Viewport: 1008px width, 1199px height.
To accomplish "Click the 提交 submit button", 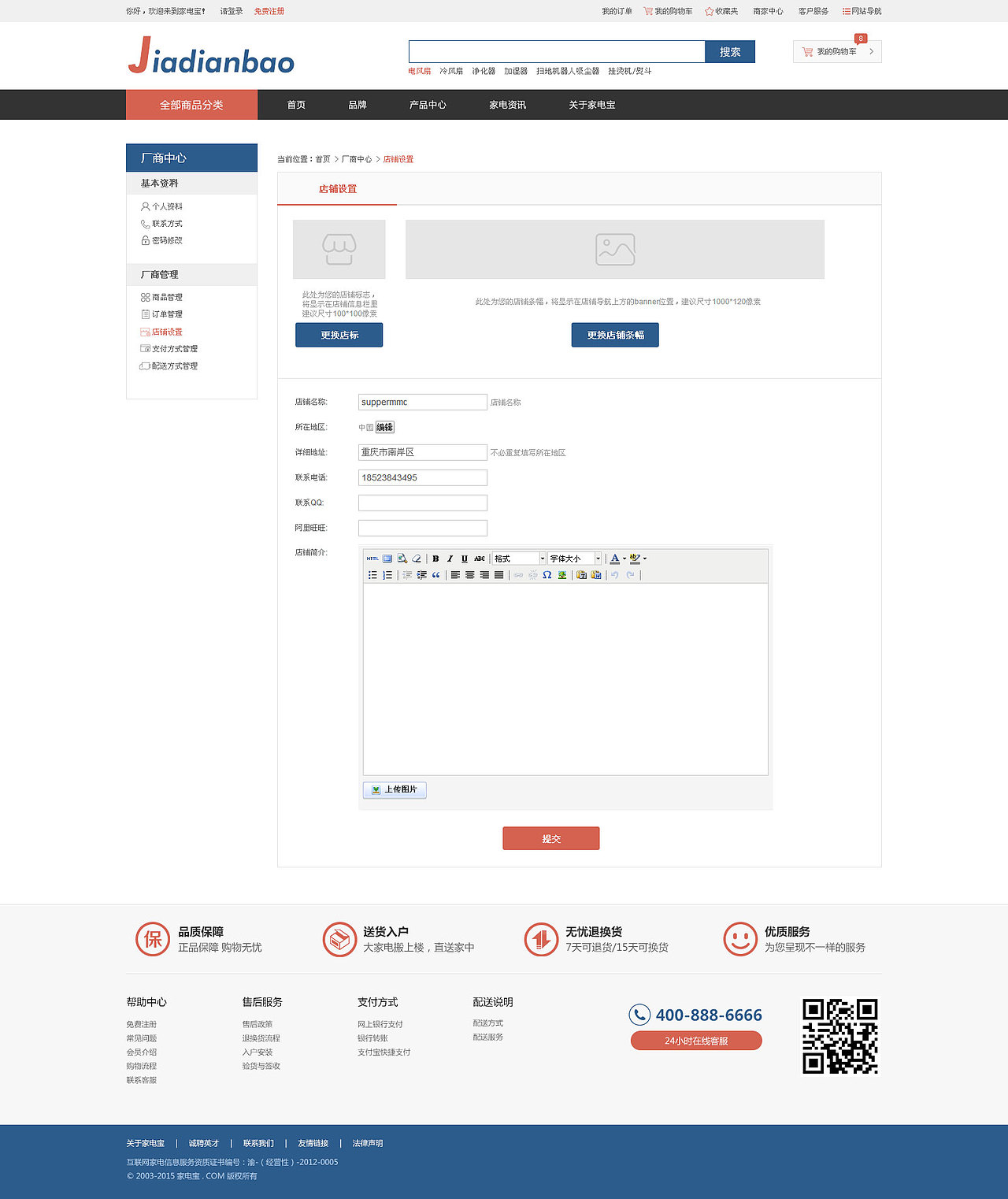I will (x=550, y=838).
